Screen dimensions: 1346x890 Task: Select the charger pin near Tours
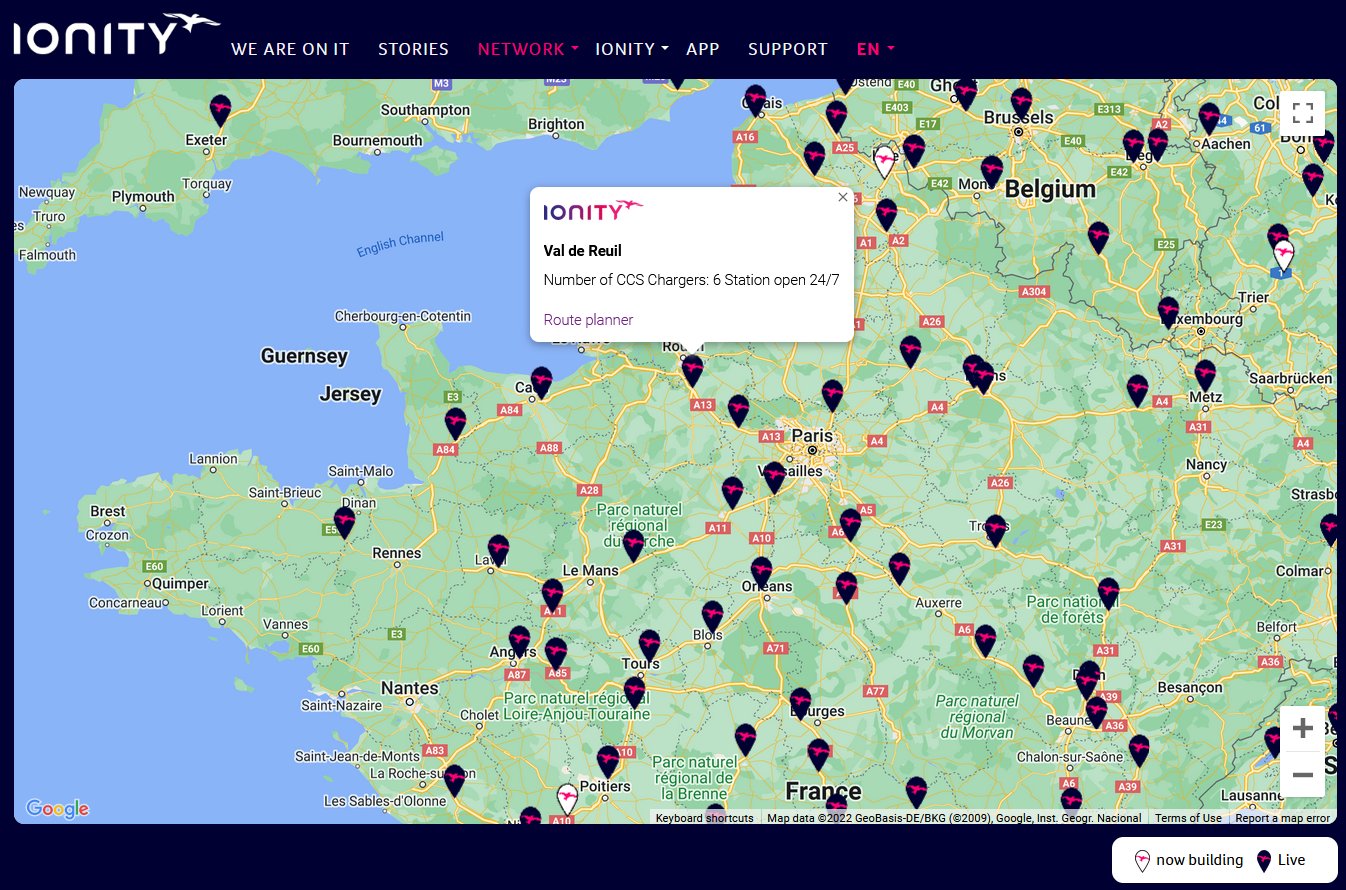pos(649,644)
